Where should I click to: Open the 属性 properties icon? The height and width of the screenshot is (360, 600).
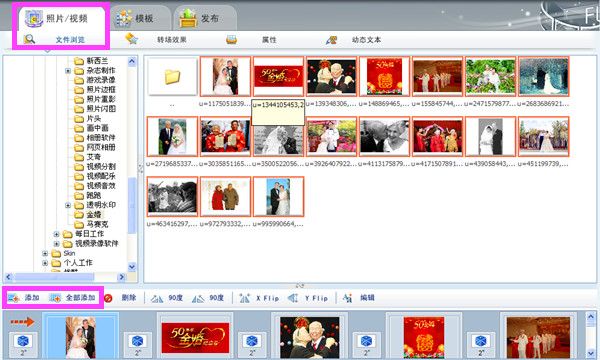(x=231, y=39)
